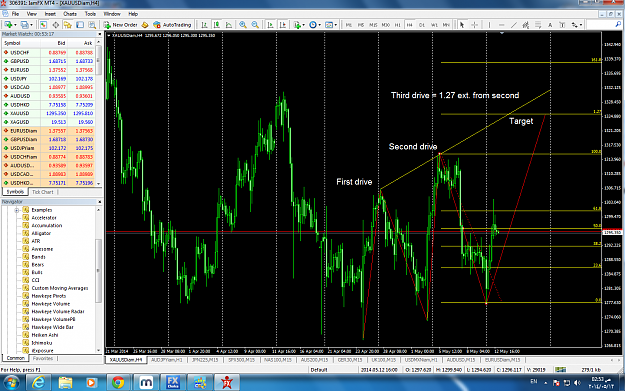Select the text label tool
The width and height of the screenshot is (625, 391).
(x=562, y=25)
